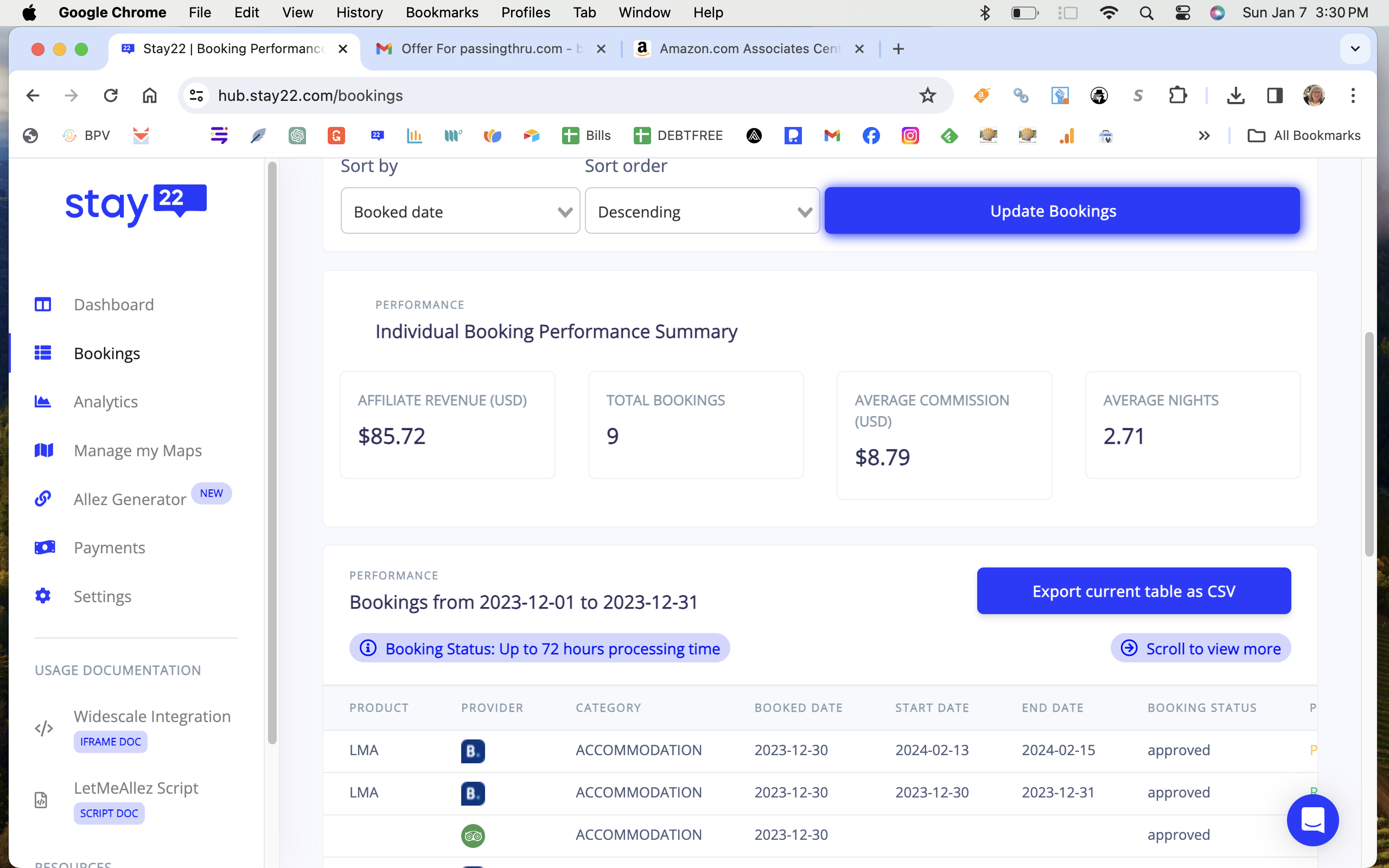
Task: Click the Update Bookings button
Action: [x=1062, y=210]
